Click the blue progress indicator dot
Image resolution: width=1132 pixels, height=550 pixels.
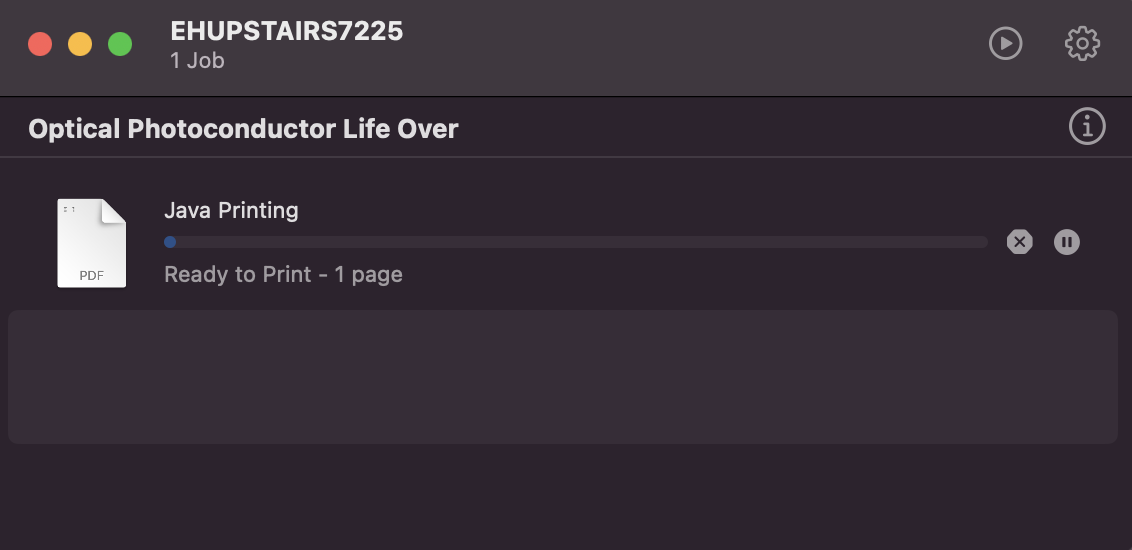(170, 242)
